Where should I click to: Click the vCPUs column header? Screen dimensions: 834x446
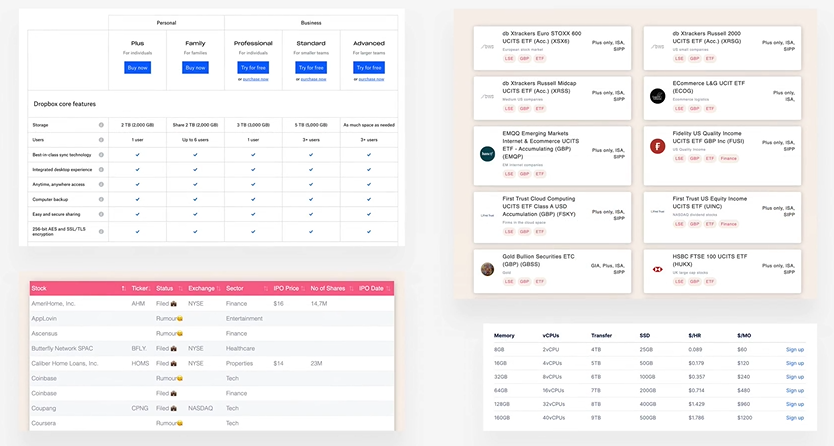click(x=551, y=335)
